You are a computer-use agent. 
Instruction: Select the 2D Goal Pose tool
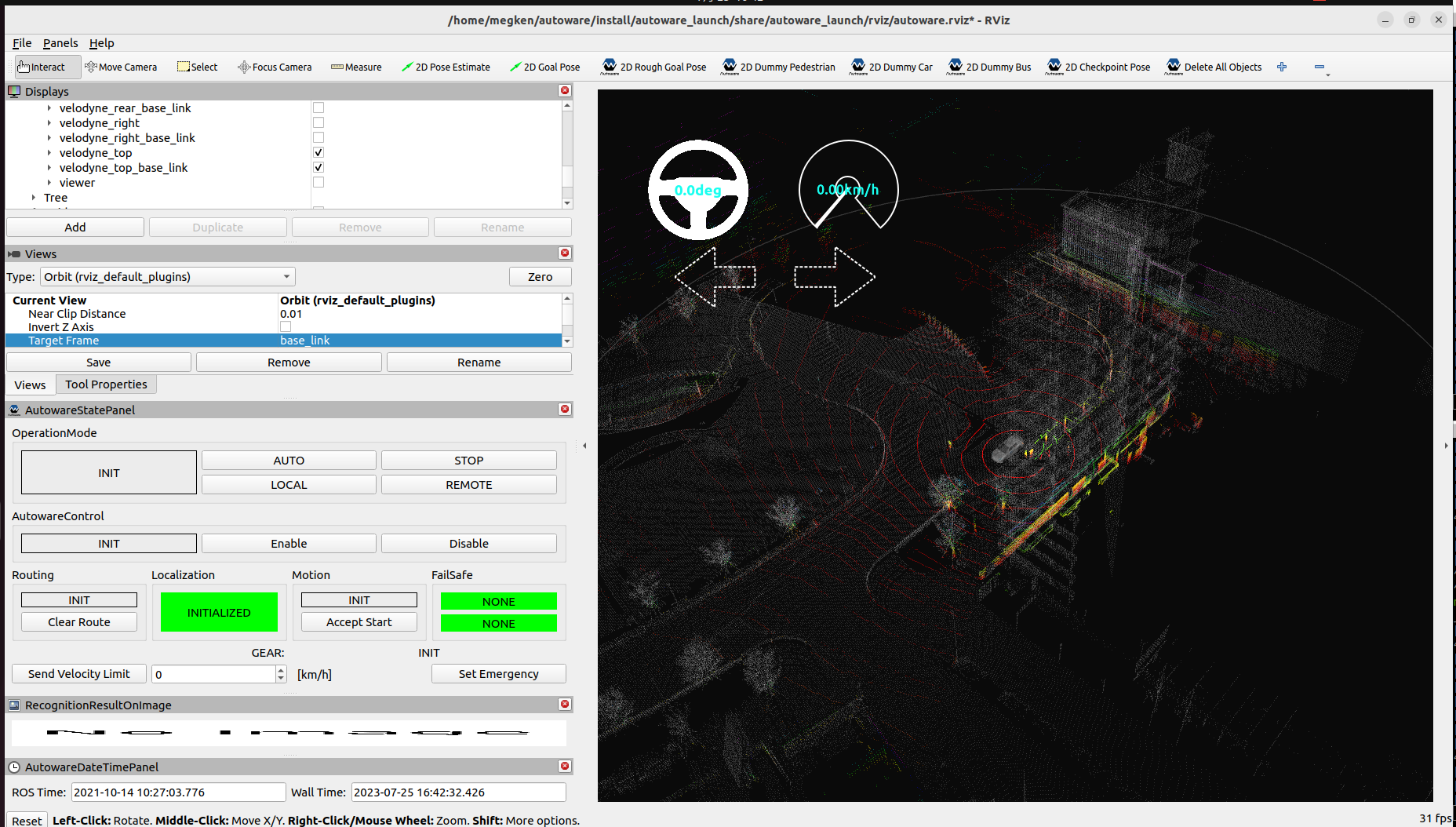point(544,67)
